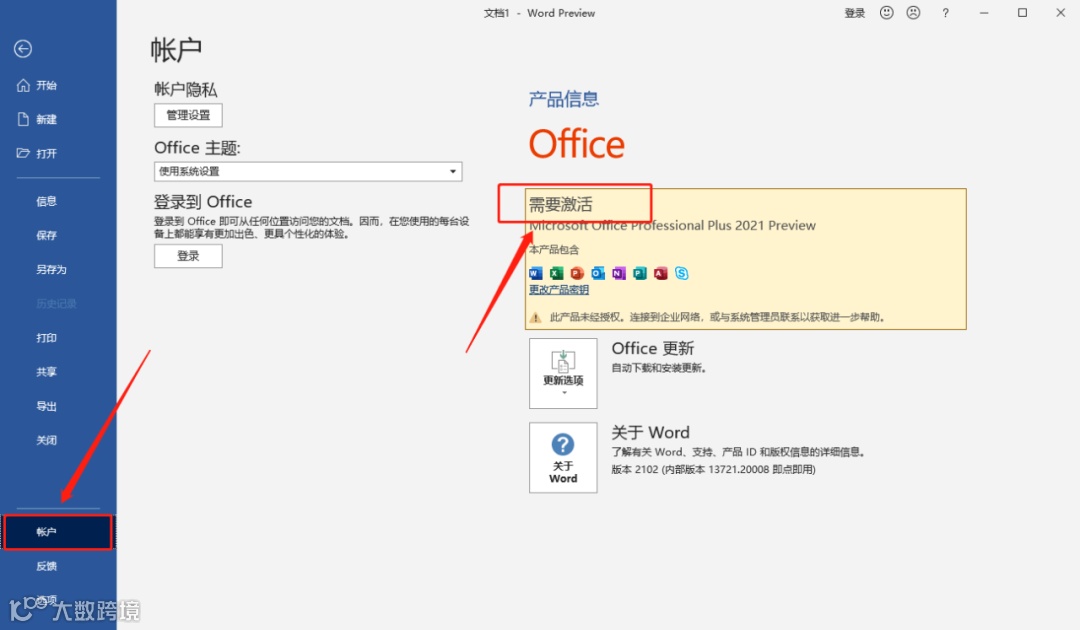Open the 信息 menu item

46,201
